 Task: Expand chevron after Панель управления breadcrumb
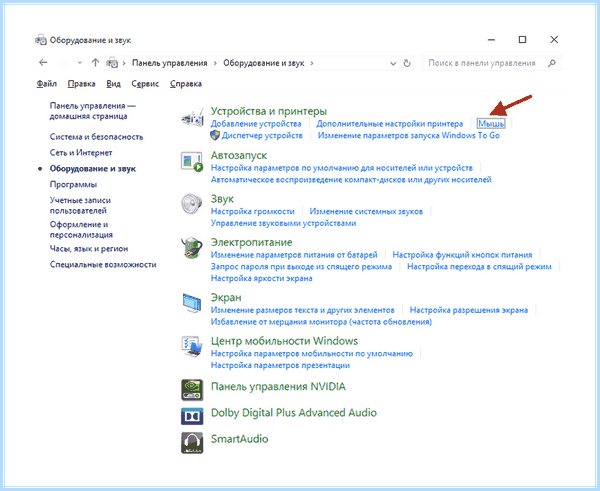coord(215,63)
